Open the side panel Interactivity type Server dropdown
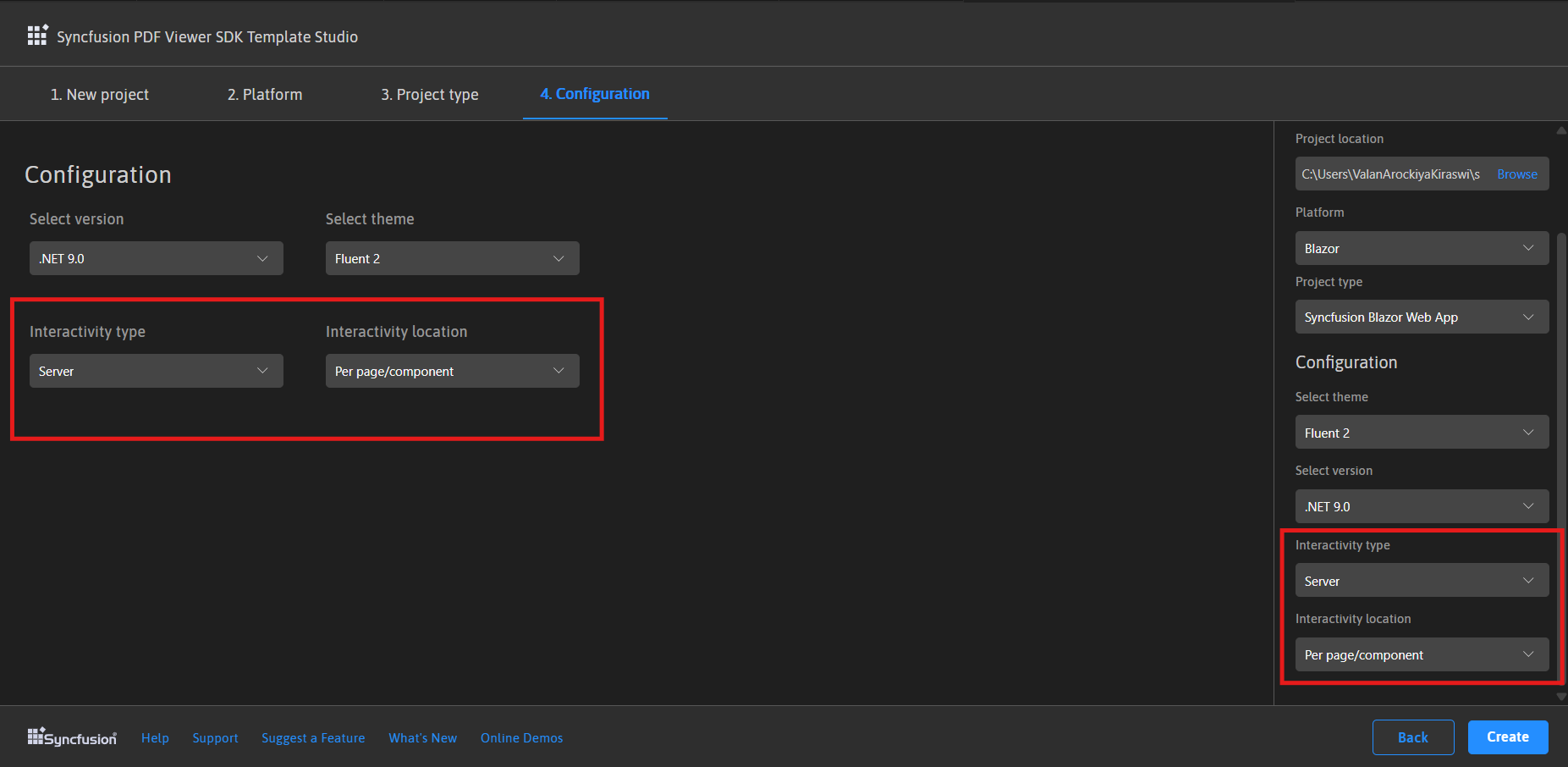 point(1422,580)
